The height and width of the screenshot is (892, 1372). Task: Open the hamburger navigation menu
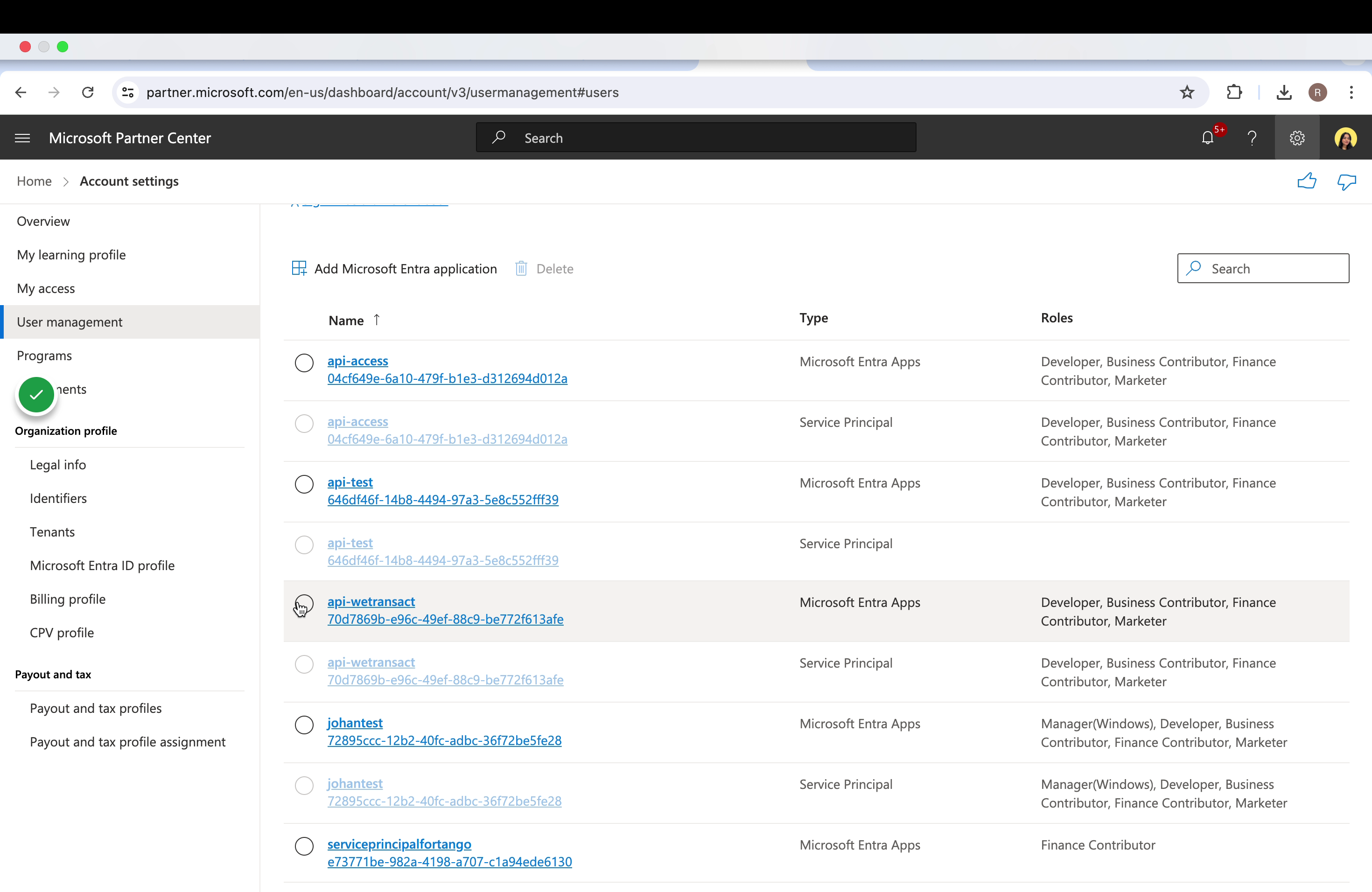[x=22, y=138]
